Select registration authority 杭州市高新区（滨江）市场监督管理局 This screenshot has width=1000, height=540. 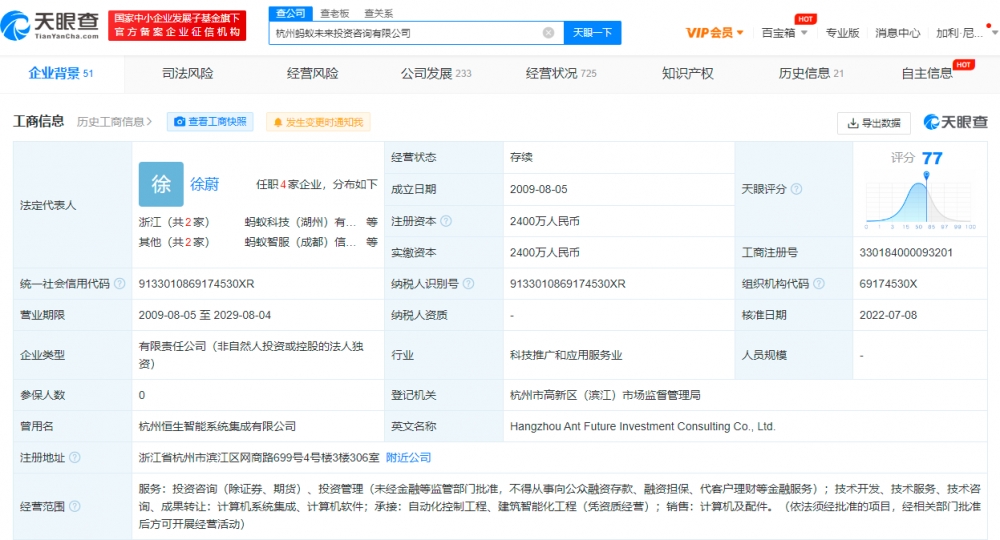(605, 395)
